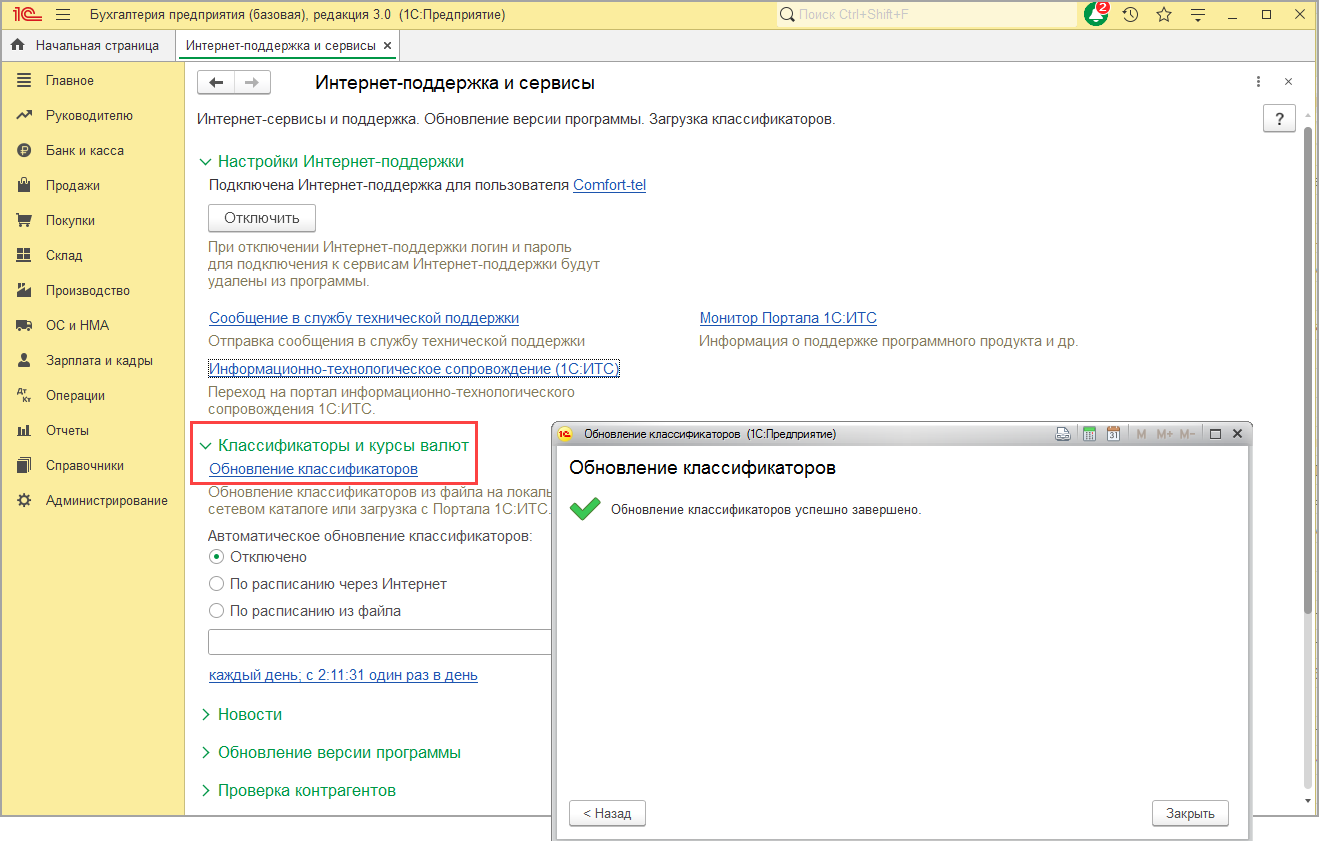Click the file path field under По расписанию из файла

pos(380,642)
